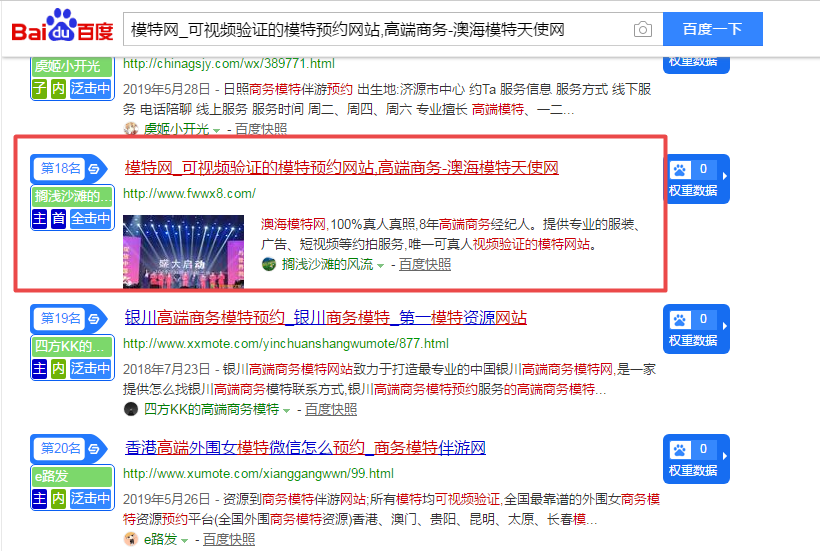Click green e路发 tag in side badge
This screenshot has height=551, width=820.
pyautogui.click(x=73, y=476)
